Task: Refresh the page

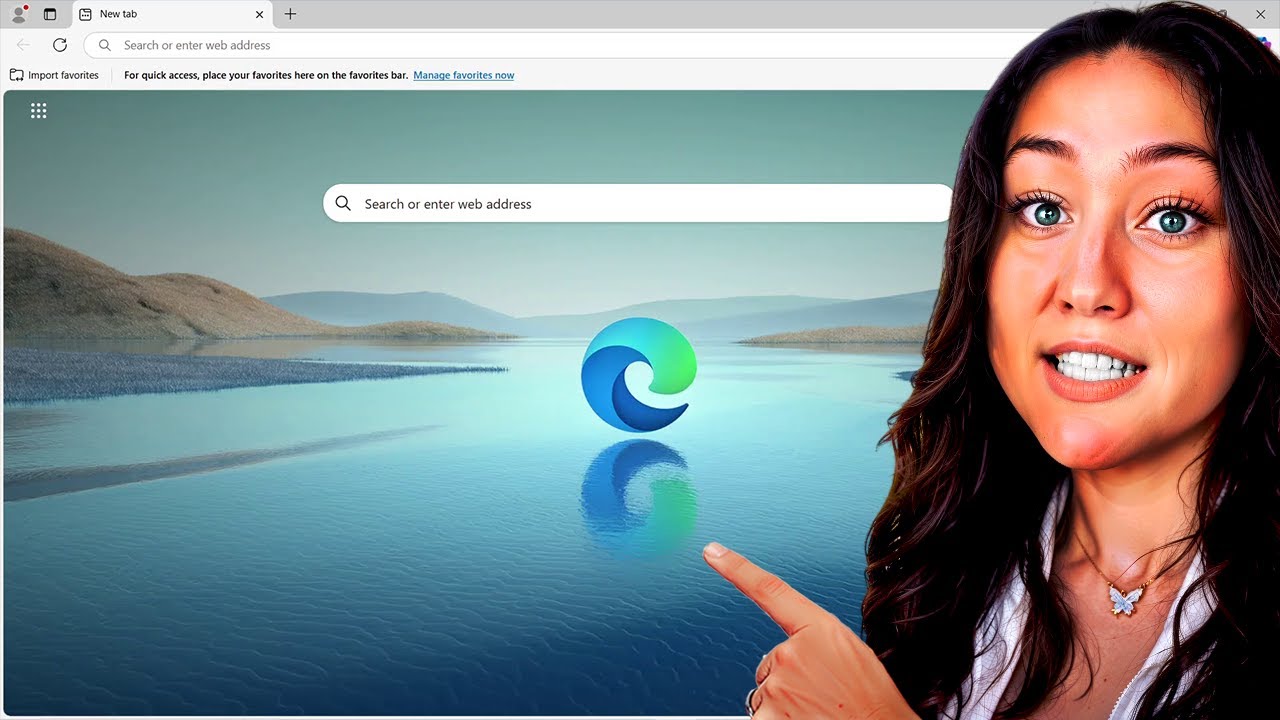Action: pos(60,45)
